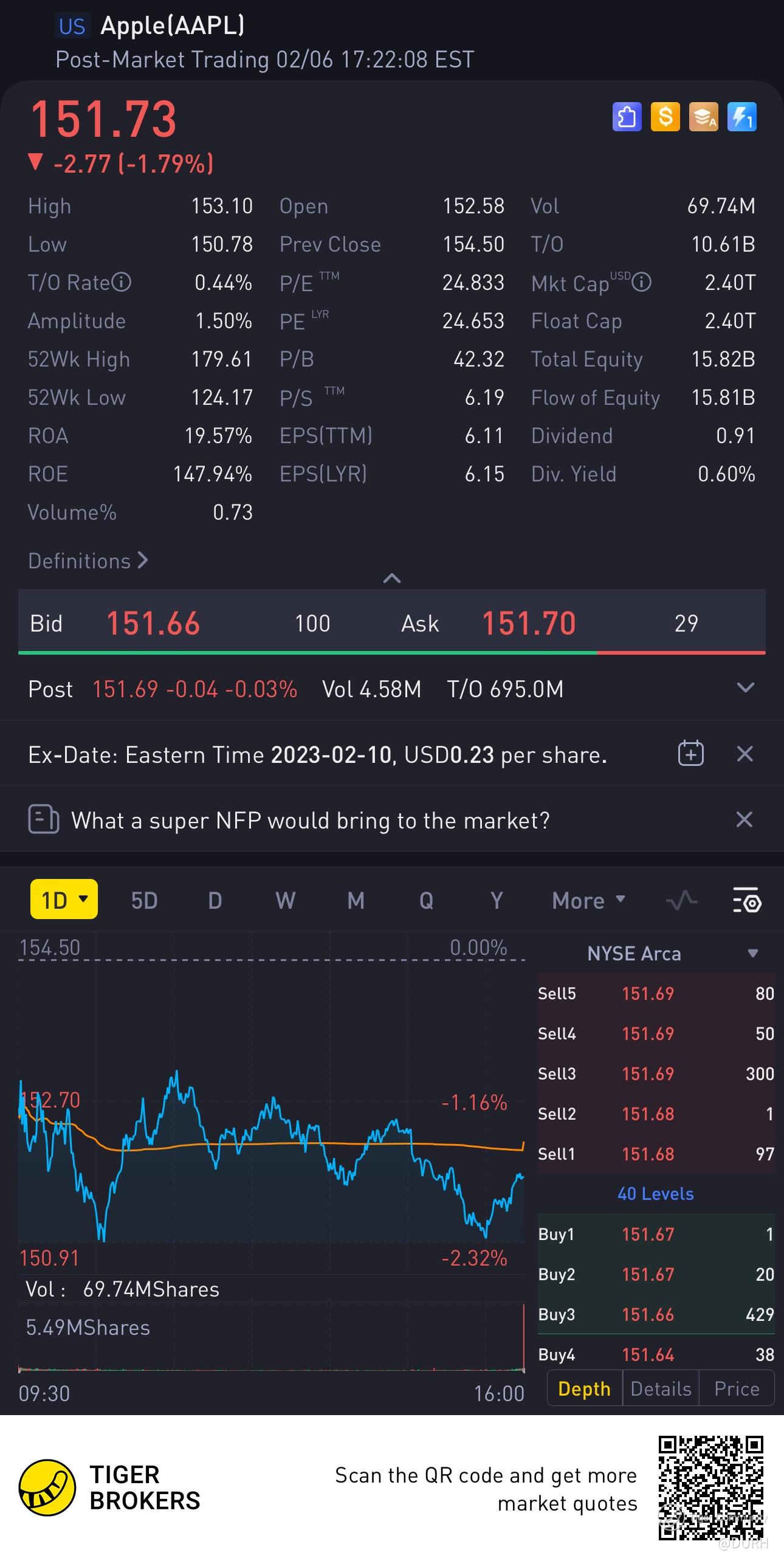This screenshot has width=784, height=1561.
Task: Read the What a super NFP headline
Action: click(311, 820)
